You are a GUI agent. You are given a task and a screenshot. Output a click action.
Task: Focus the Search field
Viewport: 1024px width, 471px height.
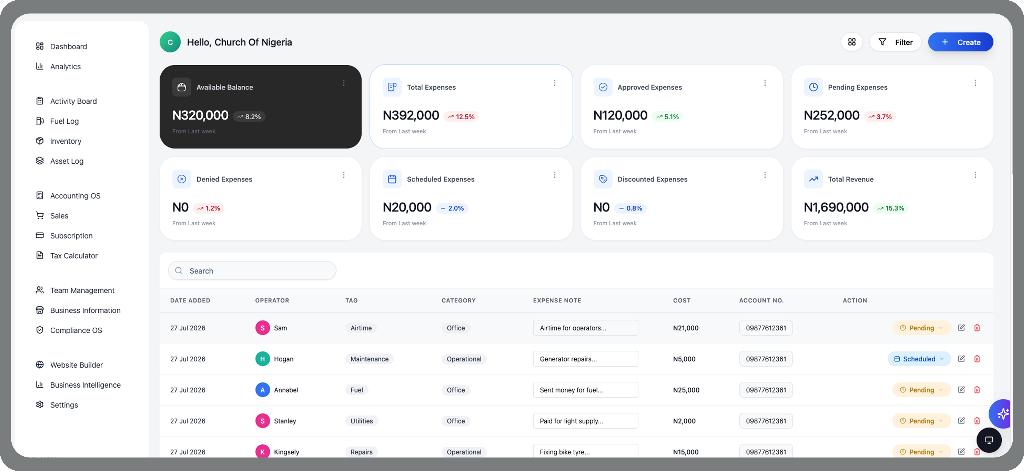pos(252,270)
